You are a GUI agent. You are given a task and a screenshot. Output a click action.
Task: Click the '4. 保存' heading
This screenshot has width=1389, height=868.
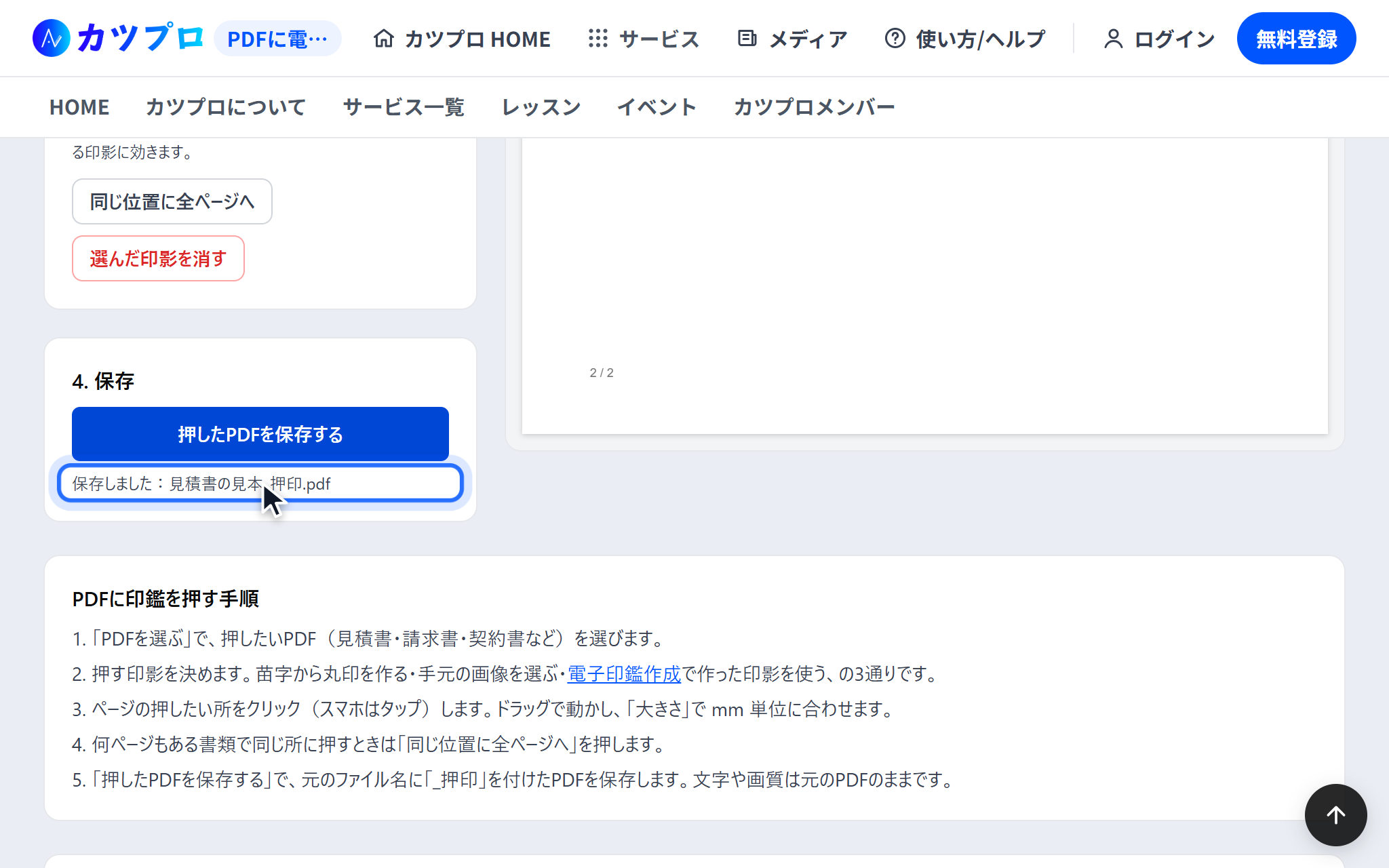coord(103,381)
